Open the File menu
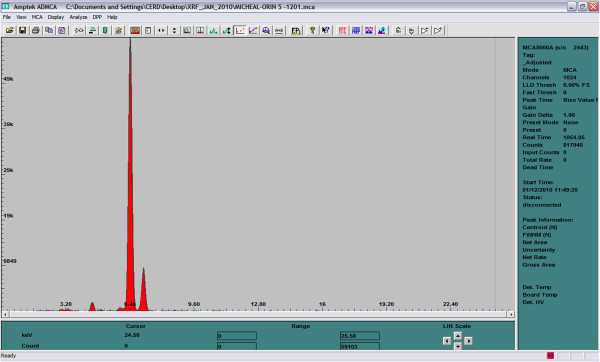 (x=7, y=17)
